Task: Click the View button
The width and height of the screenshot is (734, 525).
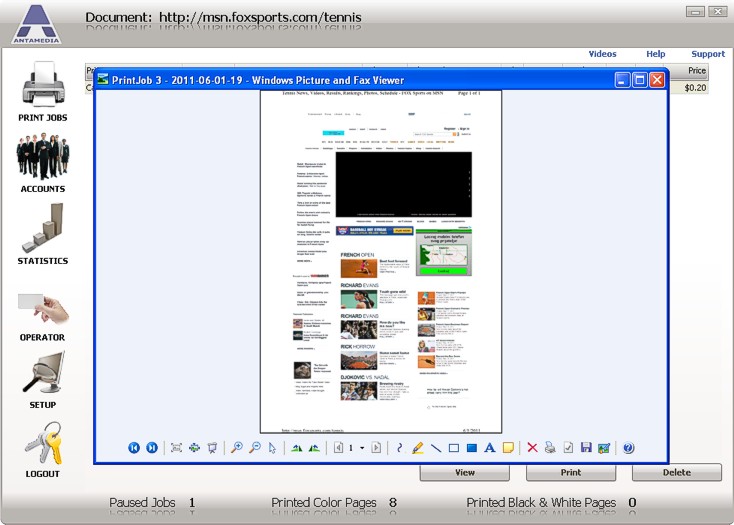Action: click(x=465, y=473)
